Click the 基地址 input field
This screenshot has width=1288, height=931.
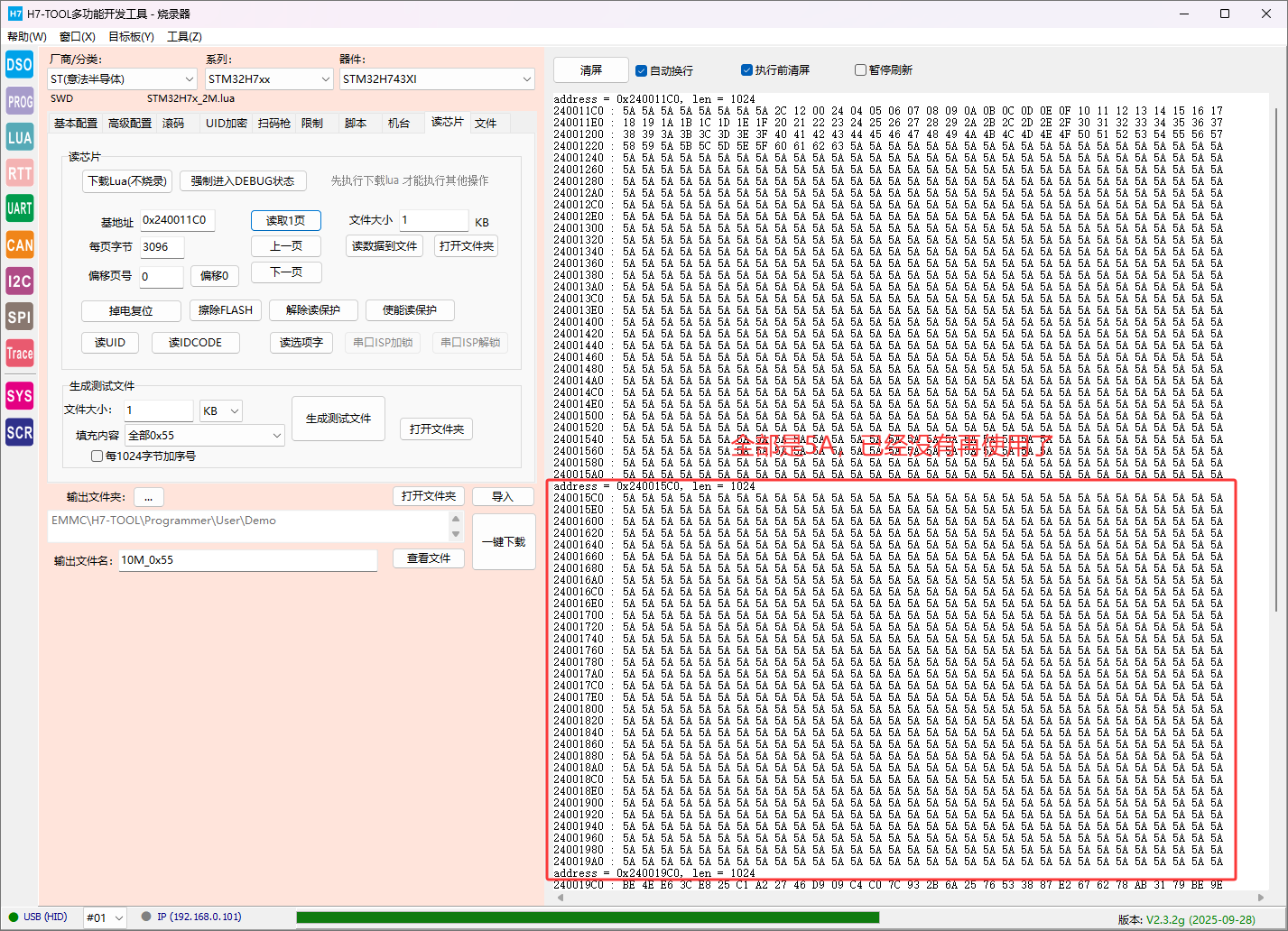click(x=178, y=220)
